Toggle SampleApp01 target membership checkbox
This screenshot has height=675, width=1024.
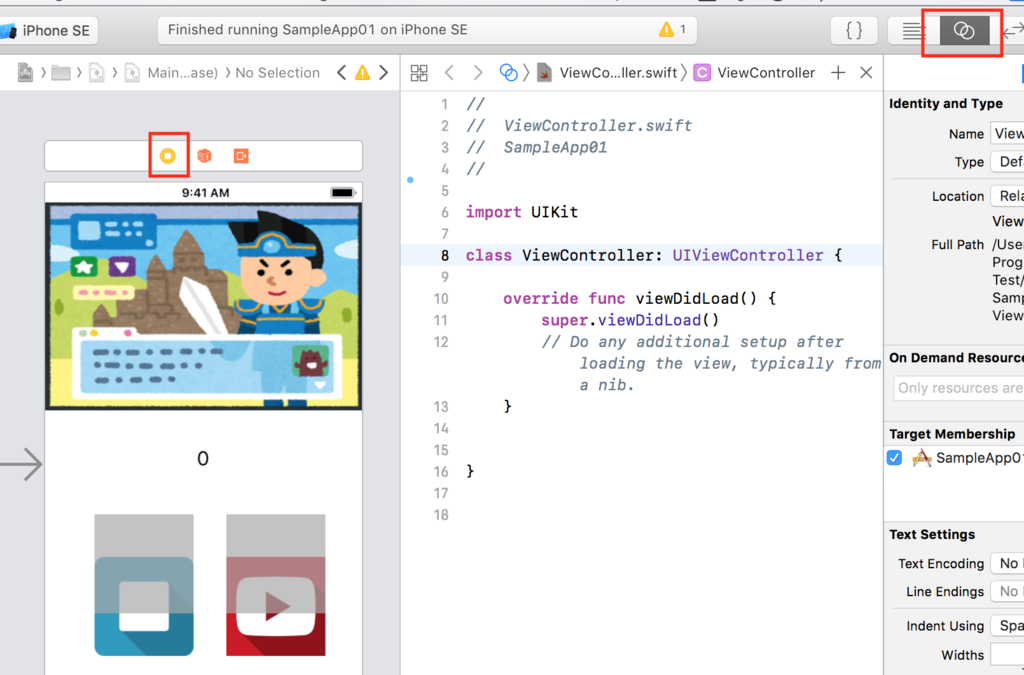pyautogui.click(x=895, y=458)
